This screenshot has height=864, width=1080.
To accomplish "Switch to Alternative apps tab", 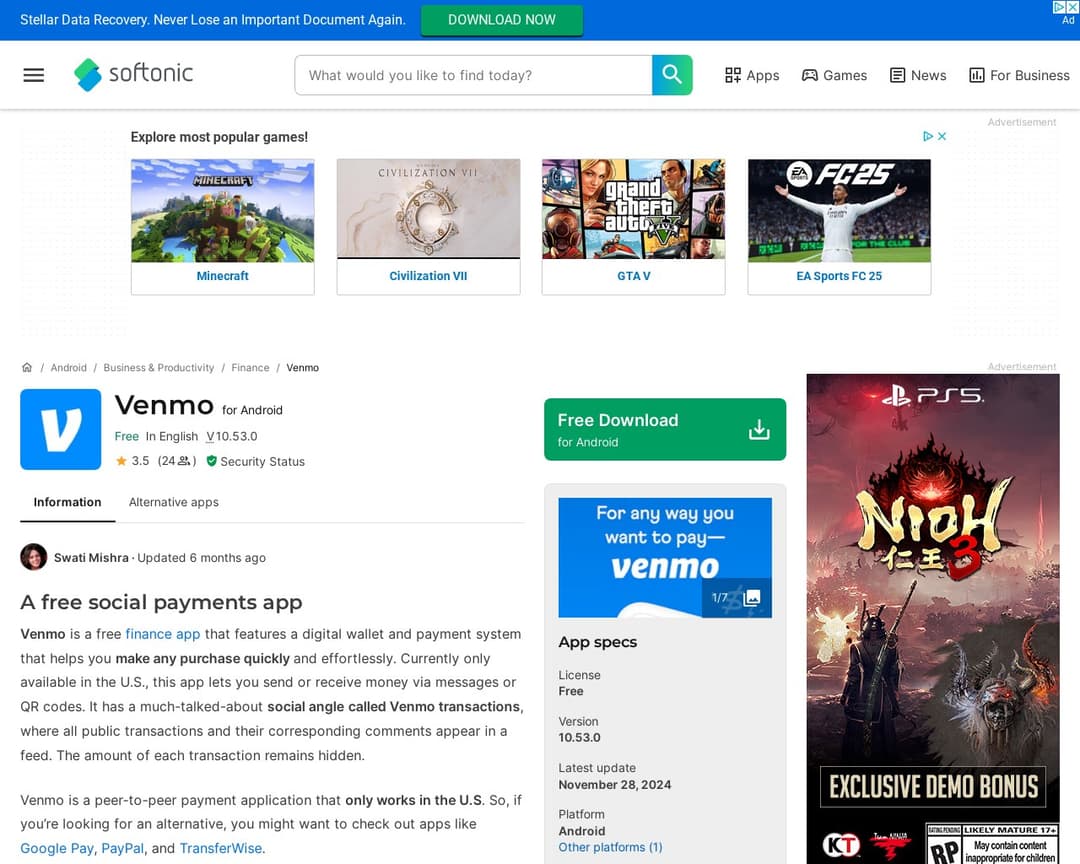I will coord(174,502).
